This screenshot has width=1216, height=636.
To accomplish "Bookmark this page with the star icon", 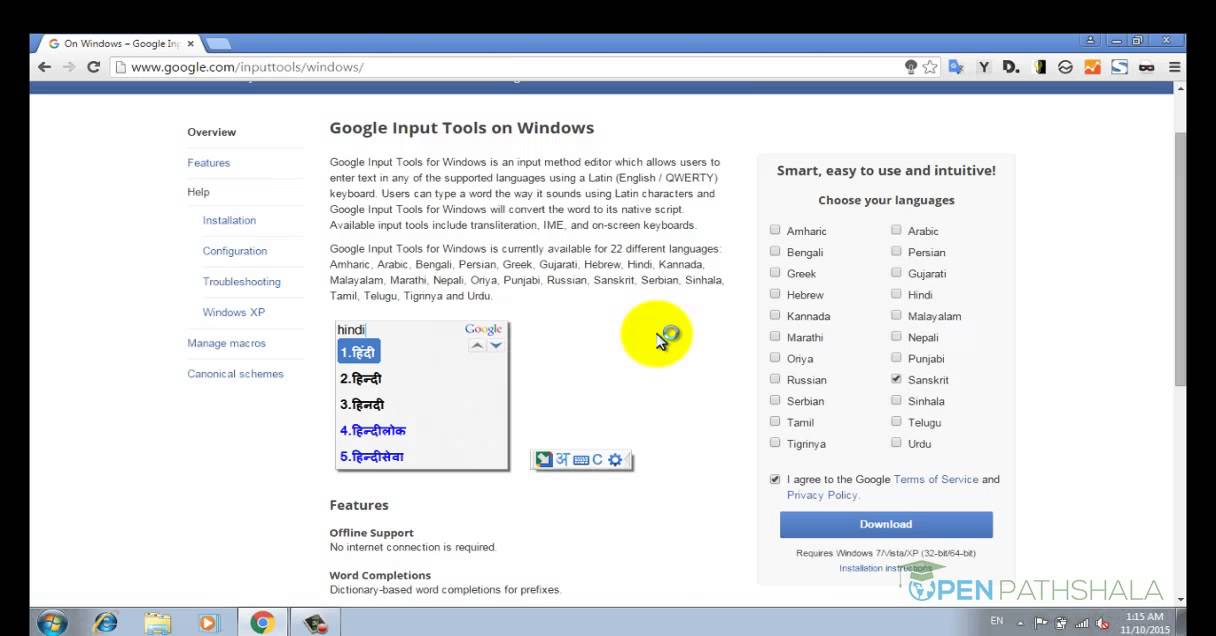I will pyautogui.click(x=930, y=67).
